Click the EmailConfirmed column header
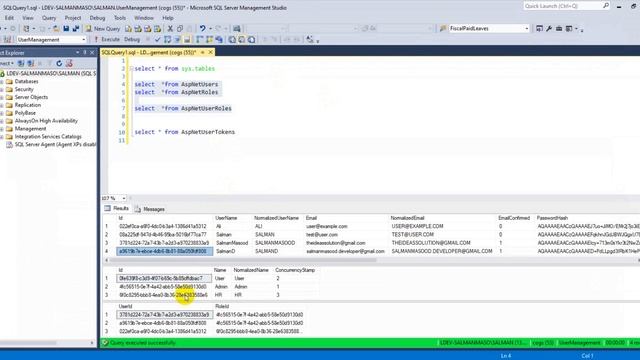Viewport: 640px width, 360px height. pyautogui.click(x=514, y=218)
